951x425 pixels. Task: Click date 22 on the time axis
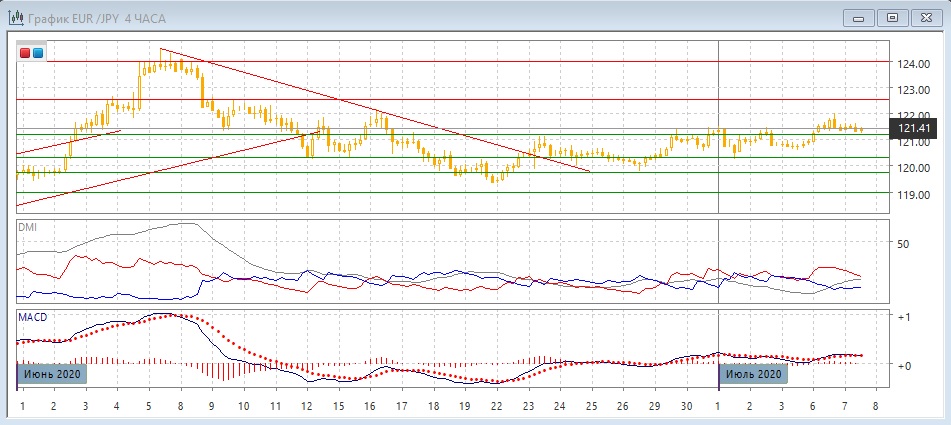pyautogui.click(x=496, y=405)
